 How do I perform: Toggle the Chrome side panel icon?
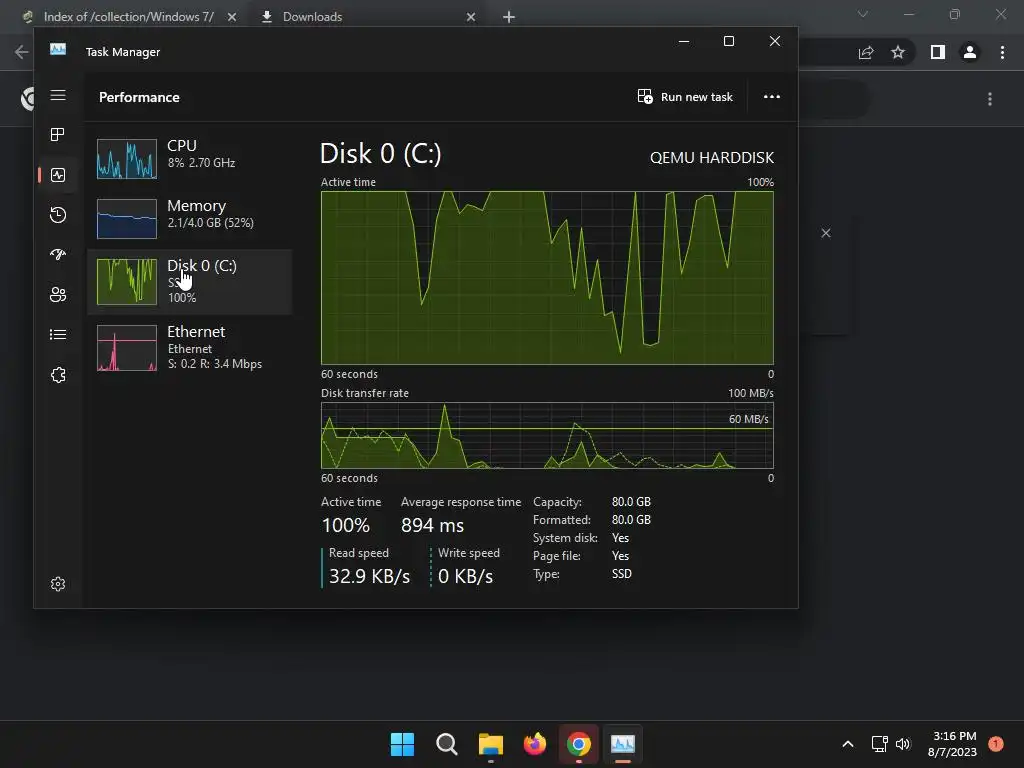pos(938,52)
